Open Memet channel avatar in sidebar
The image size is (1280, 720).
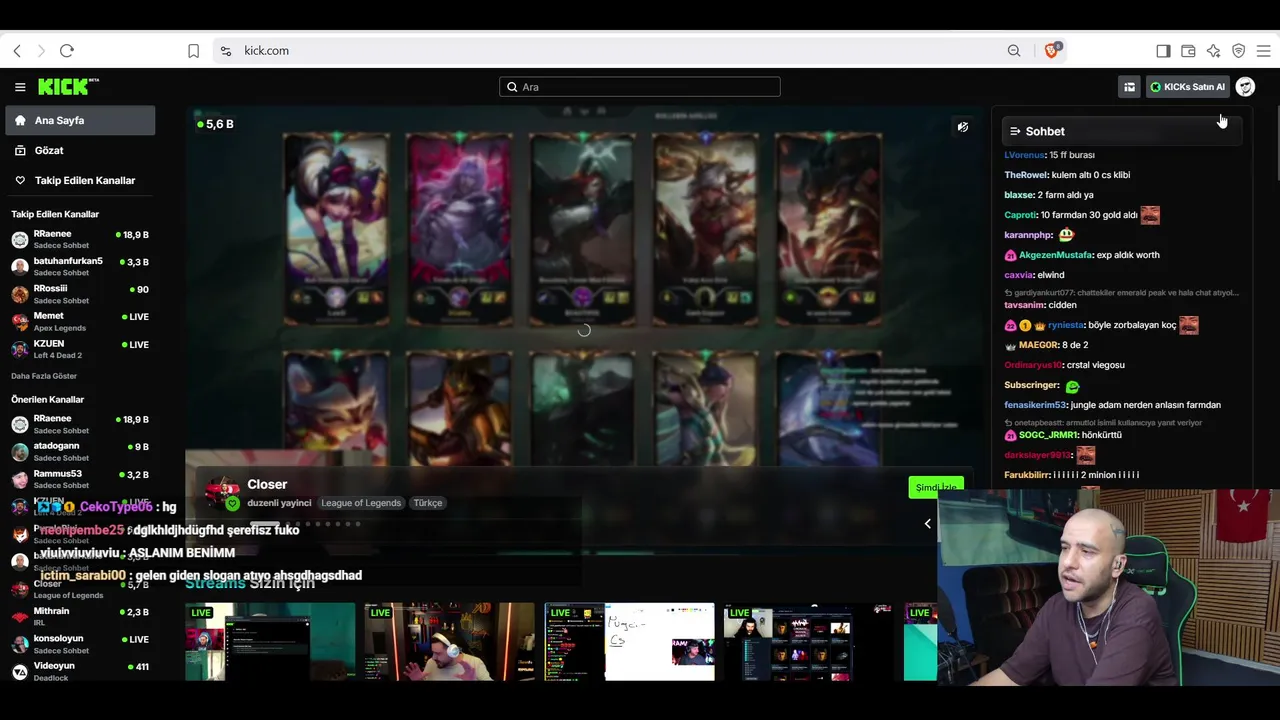(20, 321)
